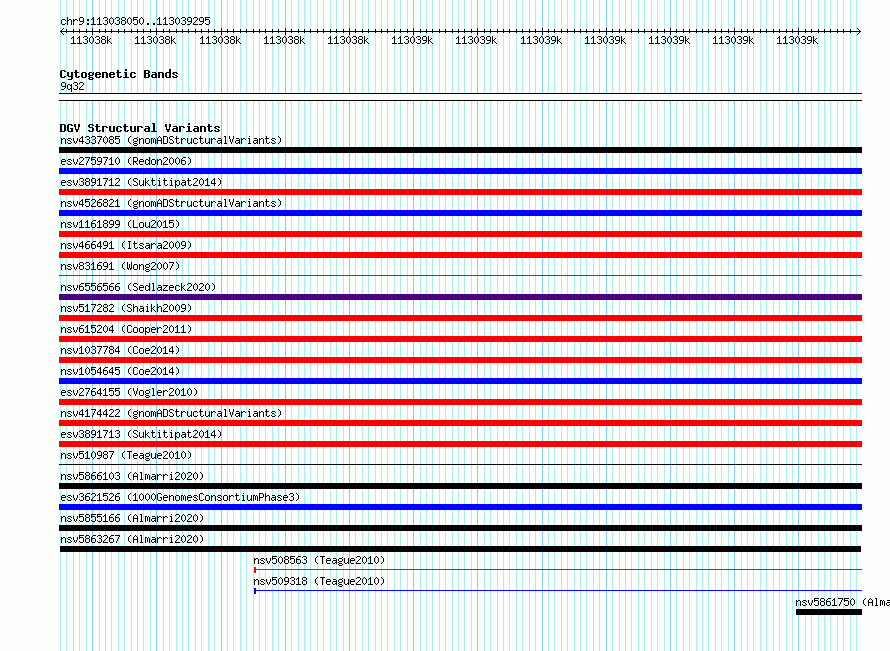Click the blue bar under nsv4526821
Screen dimensions: 890x651
(460, 213)
